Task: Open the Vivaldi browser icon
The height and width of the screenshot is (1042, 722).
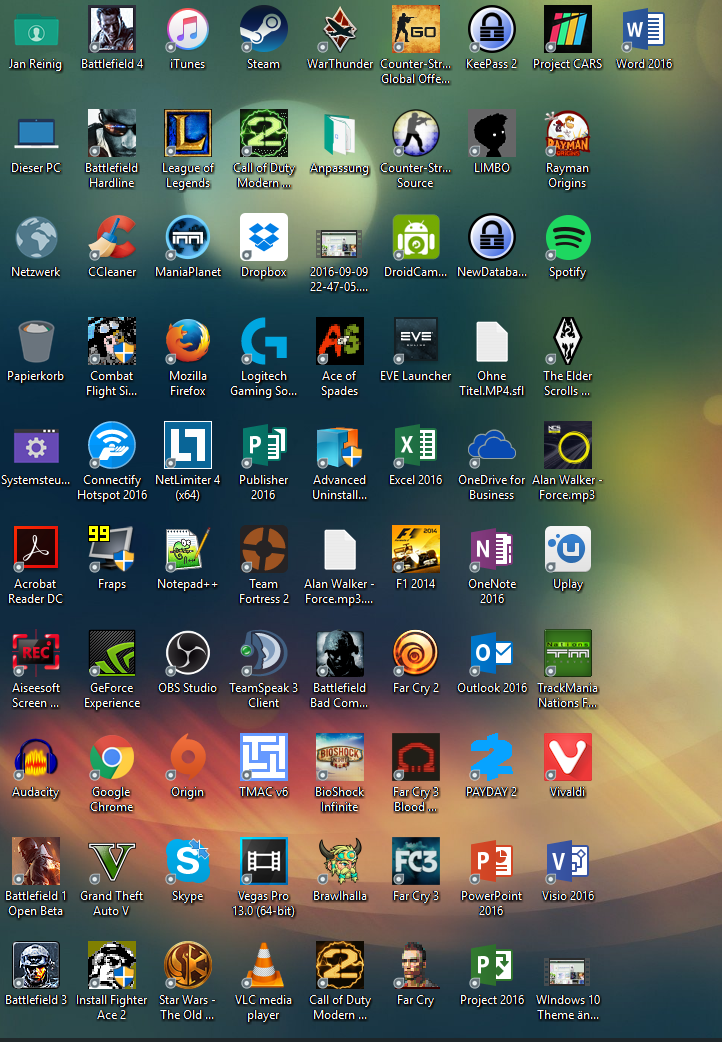Action: click(568, 757)
